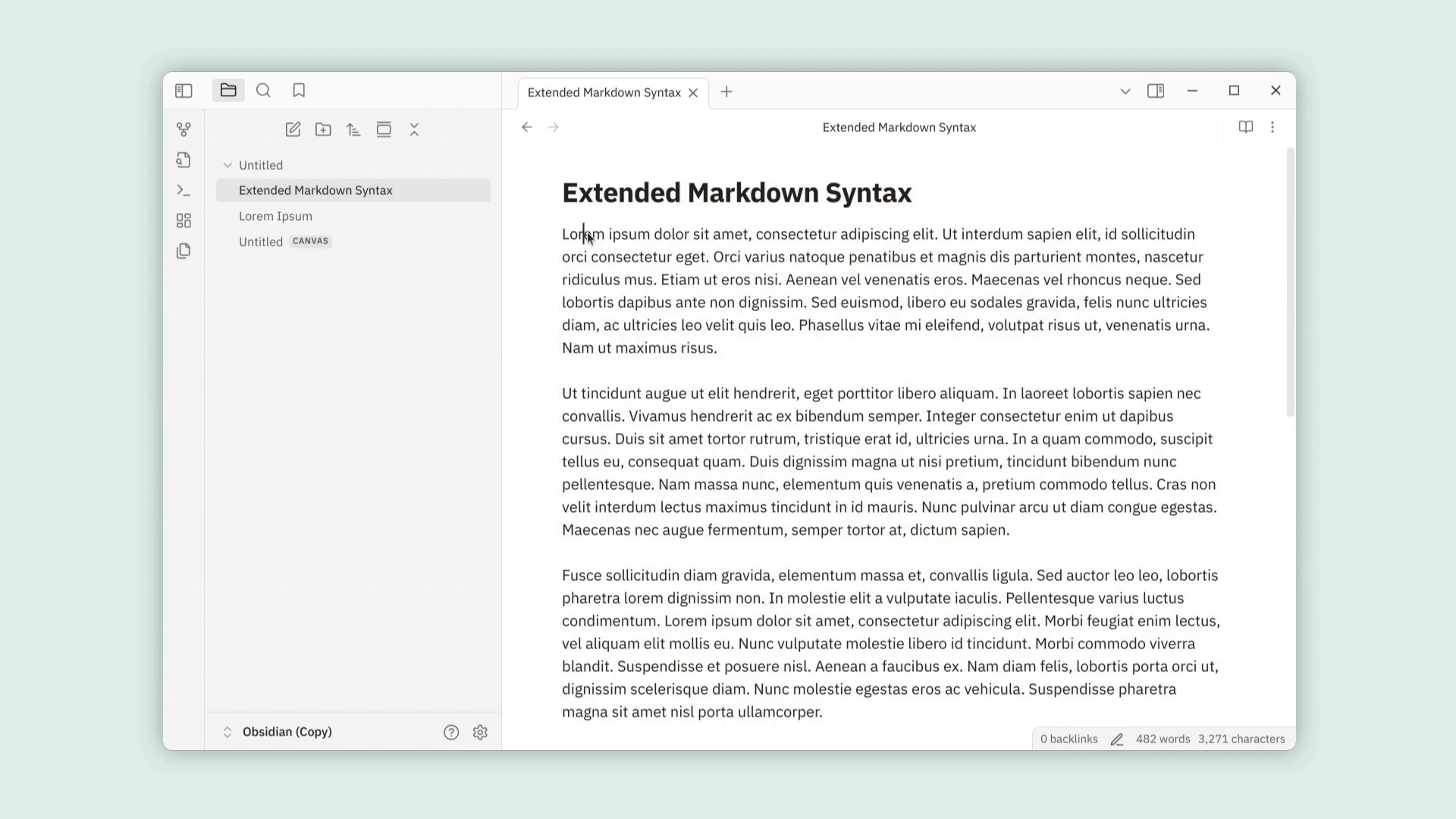This screenshot has height=819, width=1456.
Task: Create new canvas from ribbon icon
Action: click(x=184, y=221)
